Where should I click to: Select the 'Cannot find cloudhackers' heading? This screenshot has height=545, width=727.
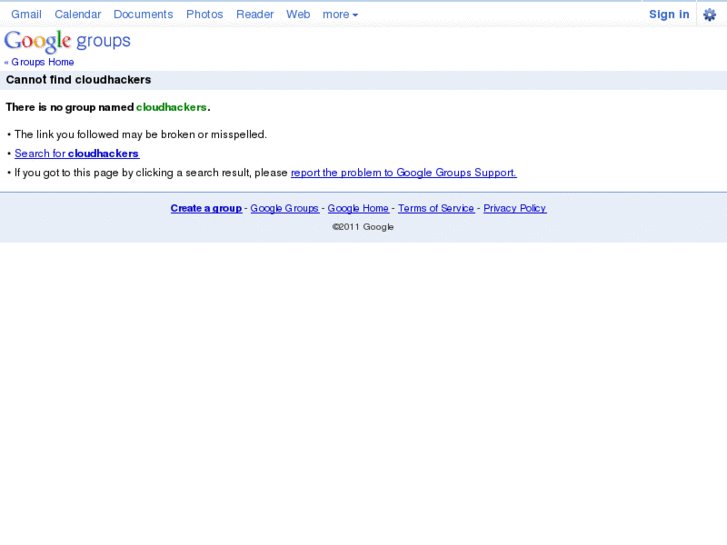point(78,80)
